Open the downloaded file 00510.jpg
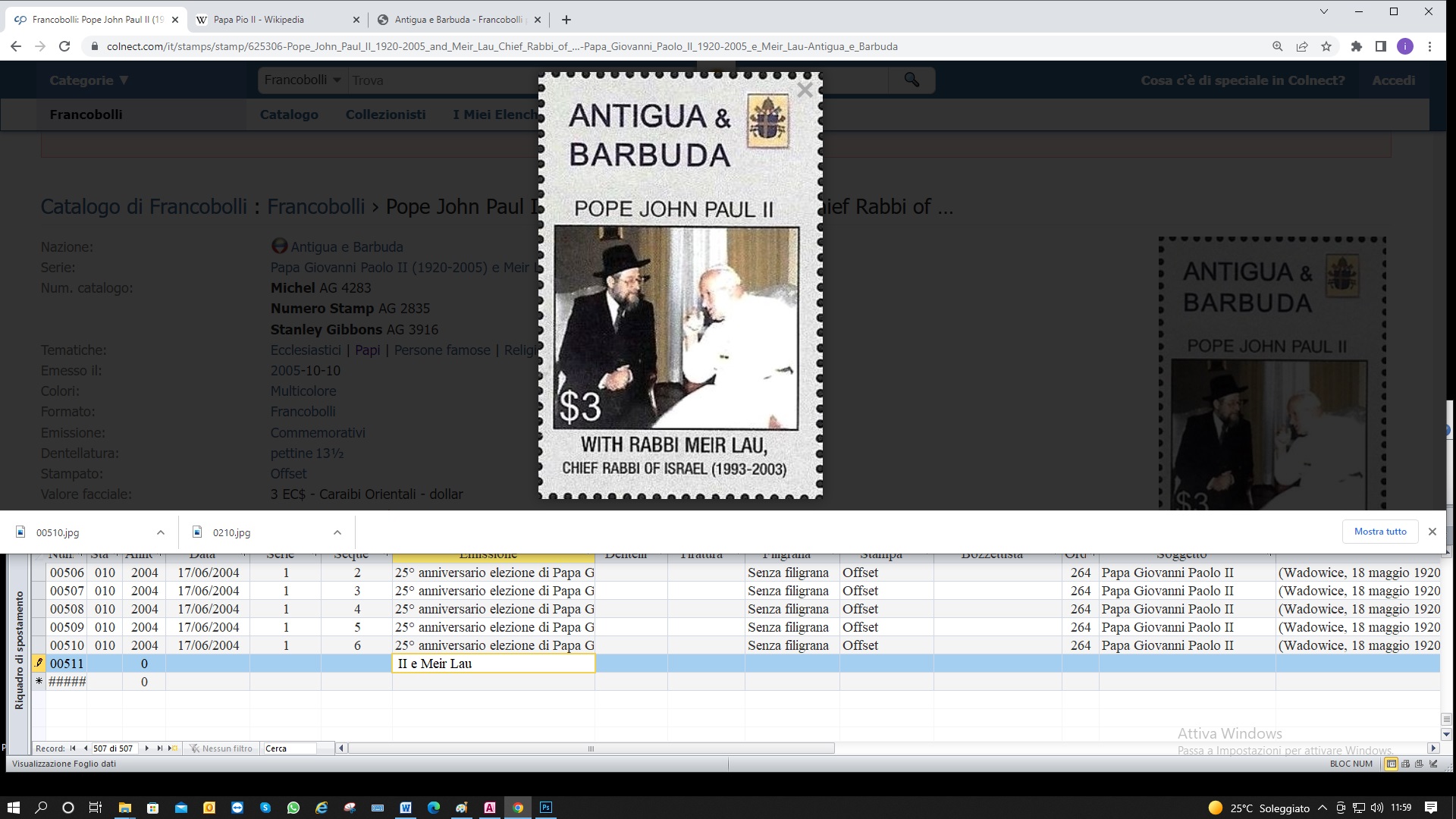The height and width of the screenshot is (819, 1456). 58,532
